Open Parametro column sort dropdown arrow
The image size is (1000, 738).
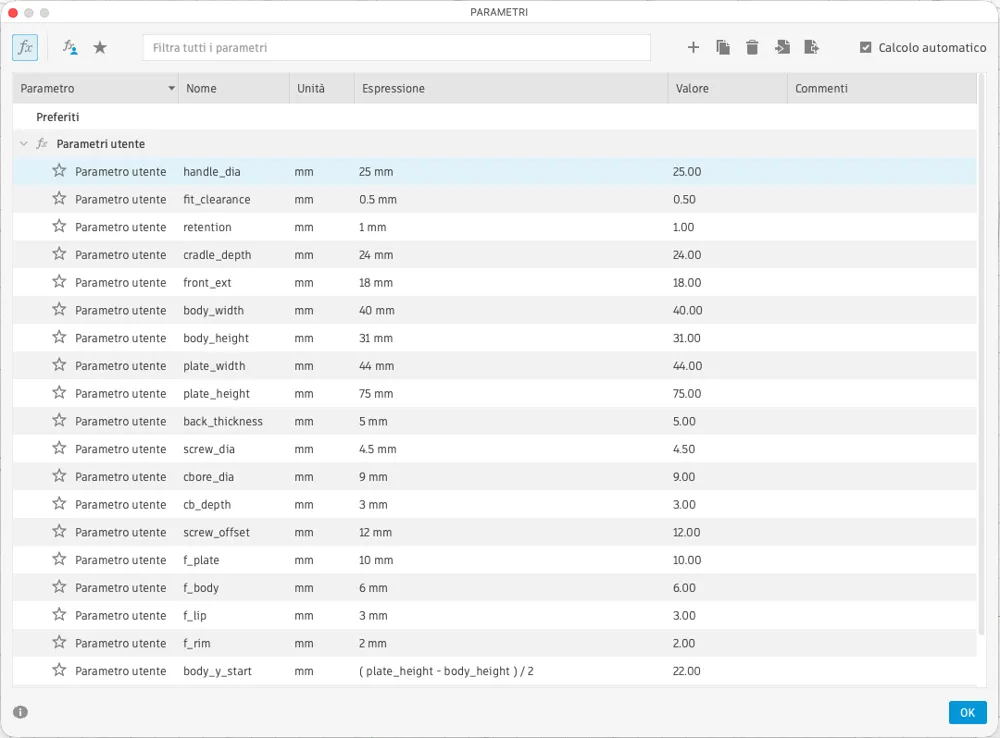[x=172, y=88]
